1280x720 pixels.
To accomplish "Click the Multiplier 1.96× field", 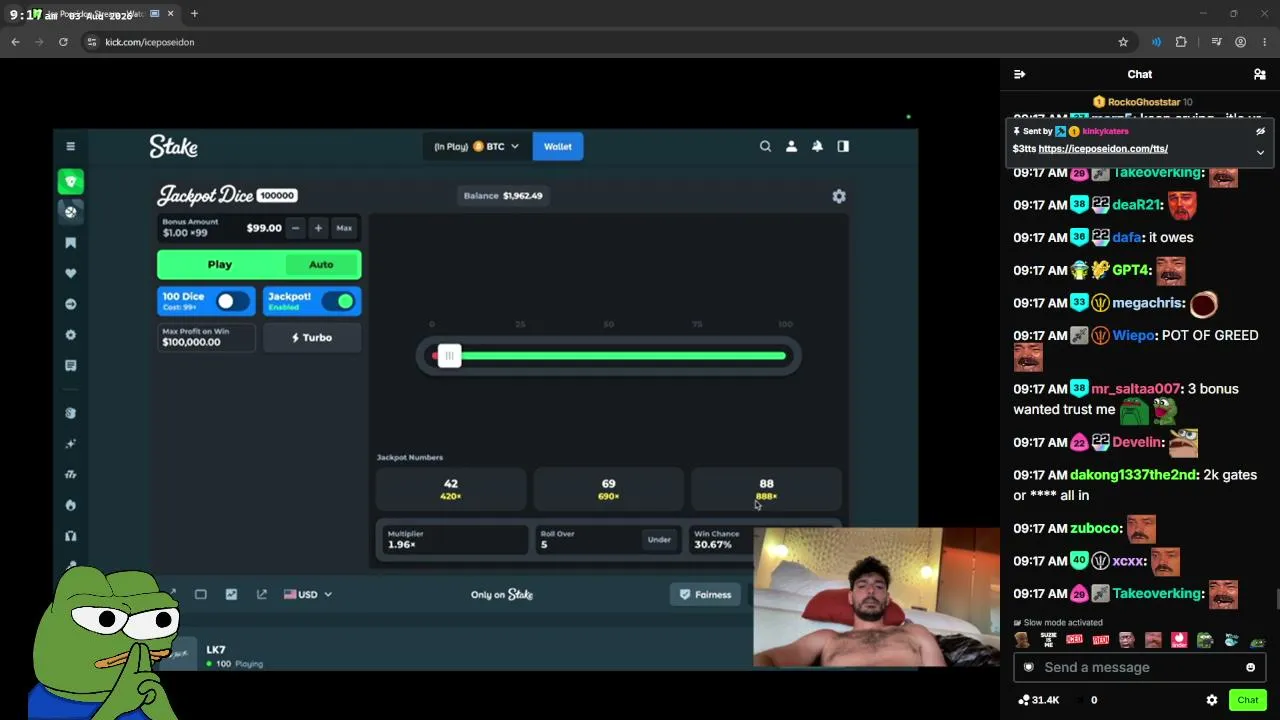I will click(454, 540).
